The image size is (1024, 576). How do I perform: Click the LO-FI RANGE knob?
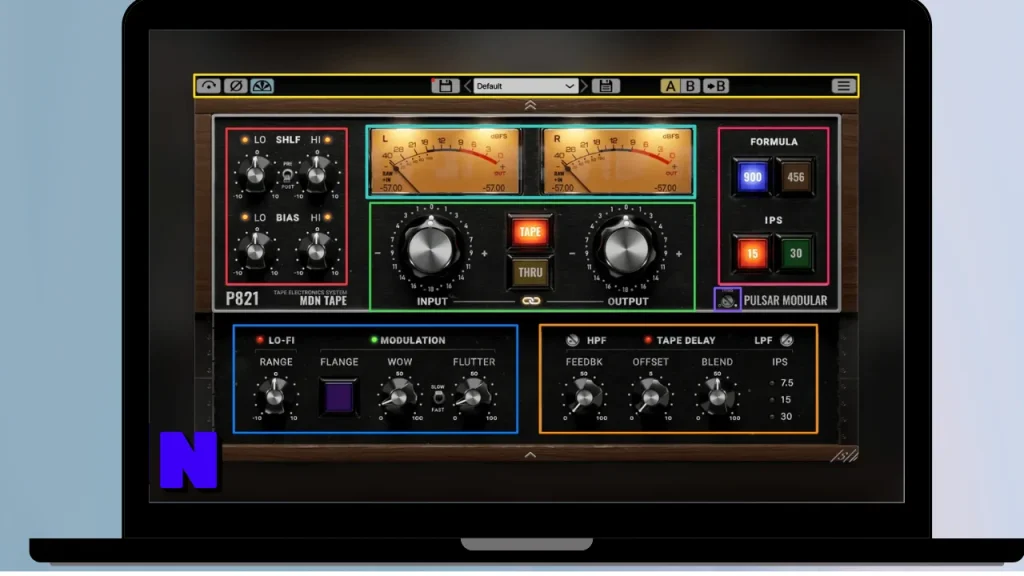point(275,396)
